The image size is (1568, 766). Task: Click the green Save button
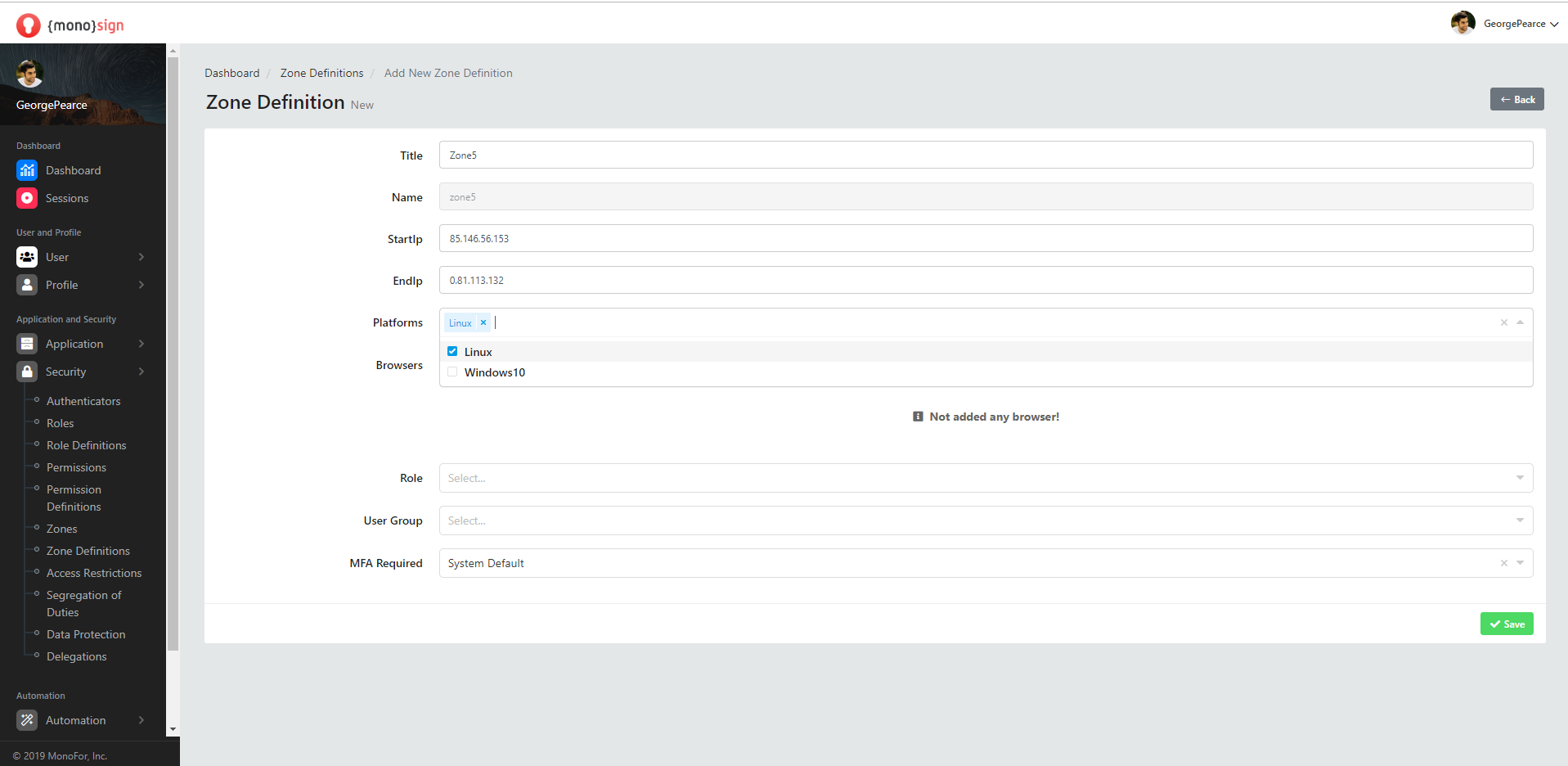click(1506, 624)
